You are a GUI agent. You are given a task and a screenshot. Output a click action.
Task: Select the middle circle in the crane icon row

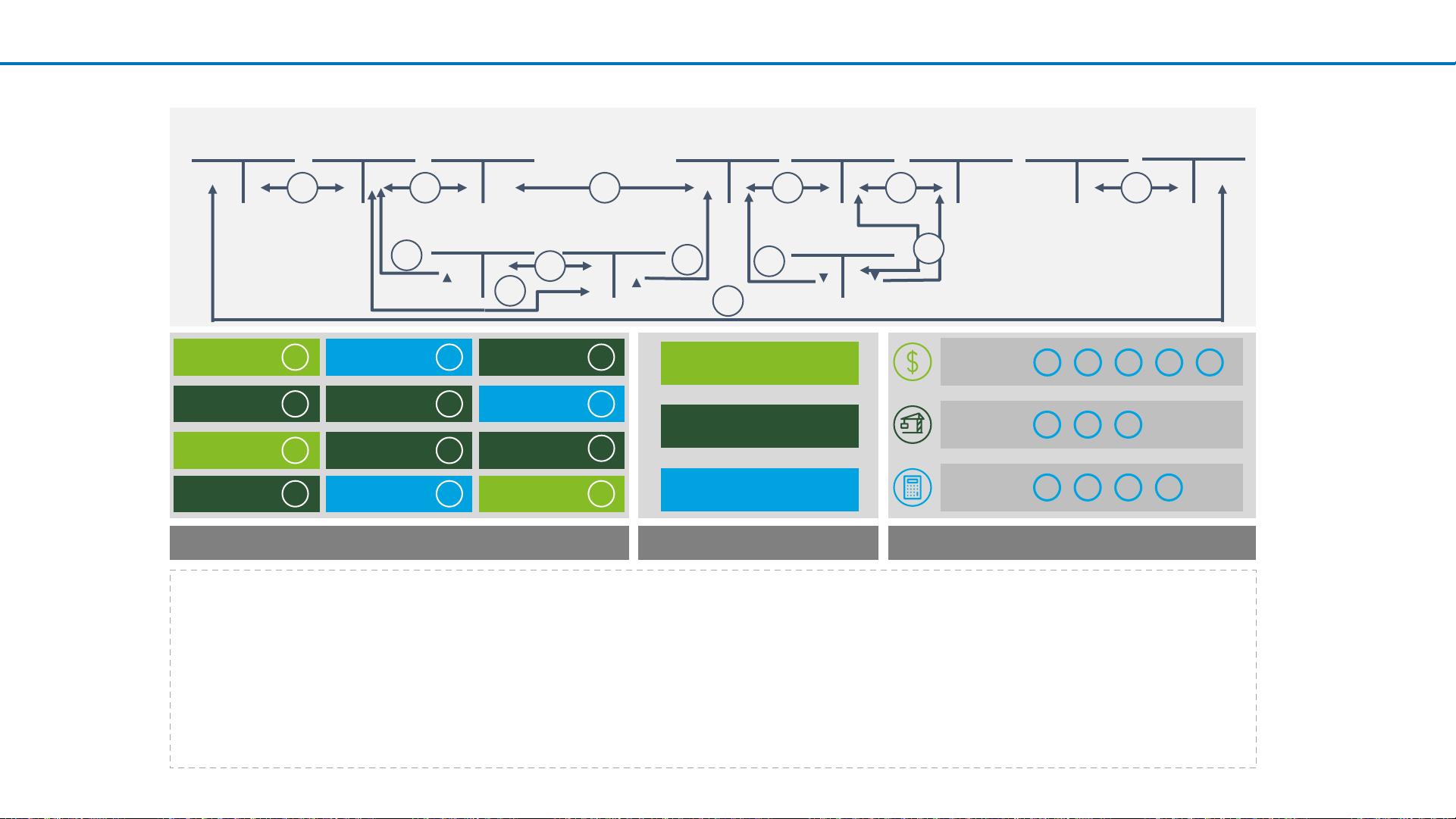(x=1088, y=425)
